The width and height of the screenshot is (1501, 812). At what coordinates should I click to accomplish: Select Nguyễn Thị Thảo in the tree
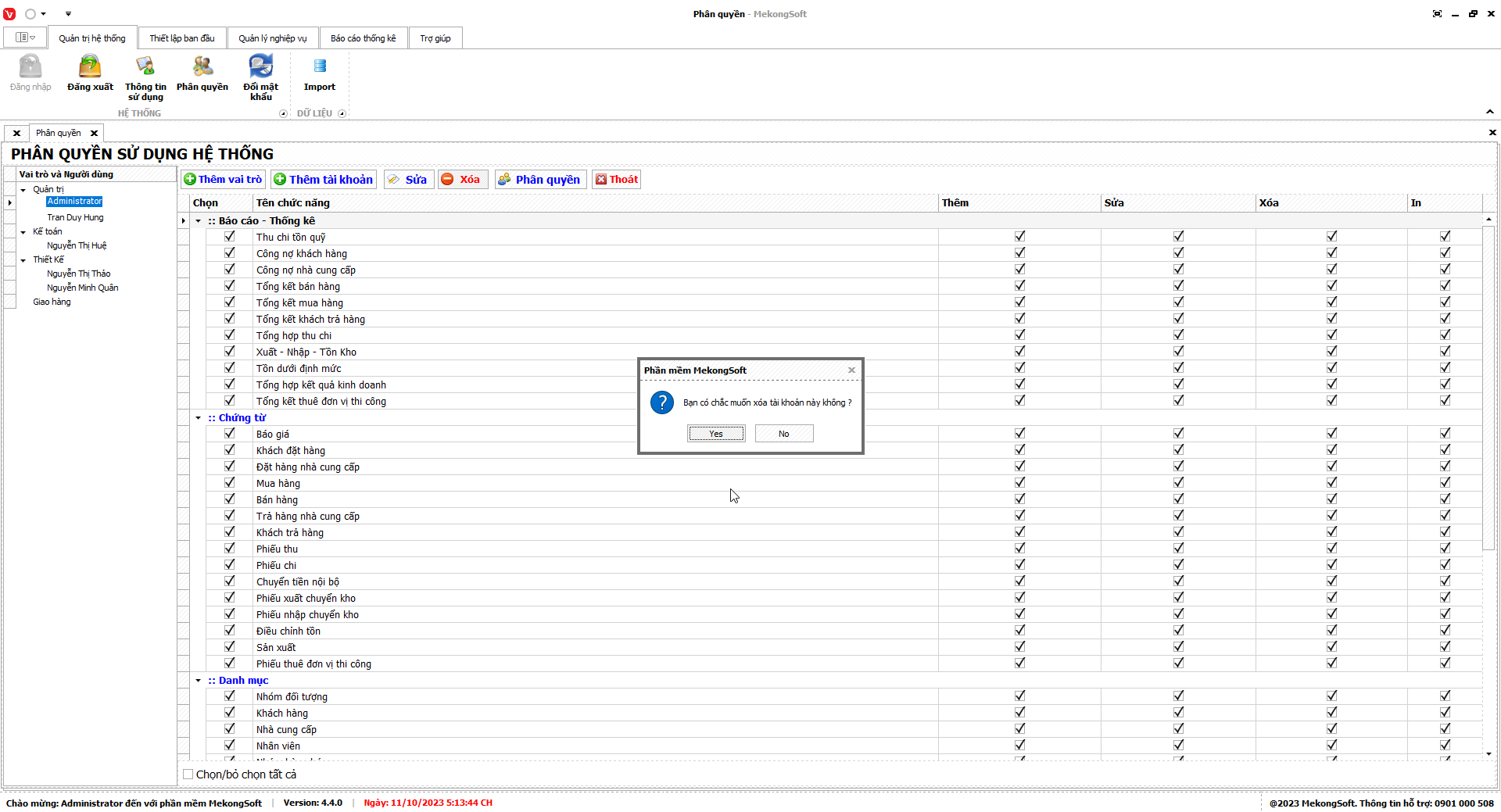(79, 274)
